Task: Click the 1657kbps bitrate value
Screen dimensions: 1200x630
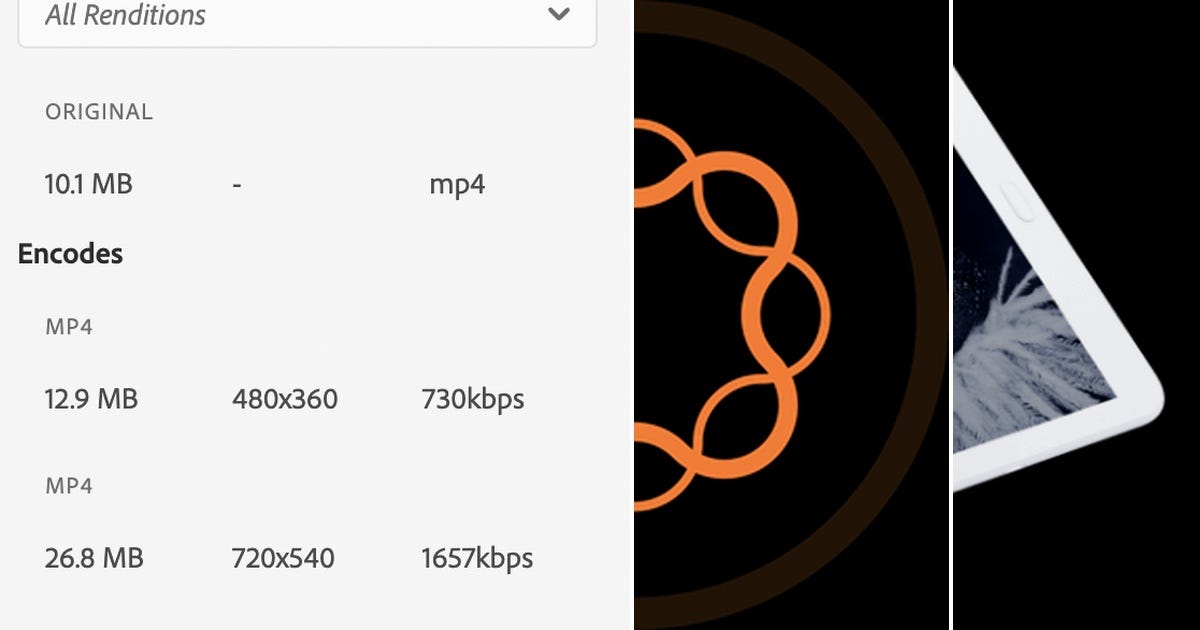Action: click(x=477, y=558)
